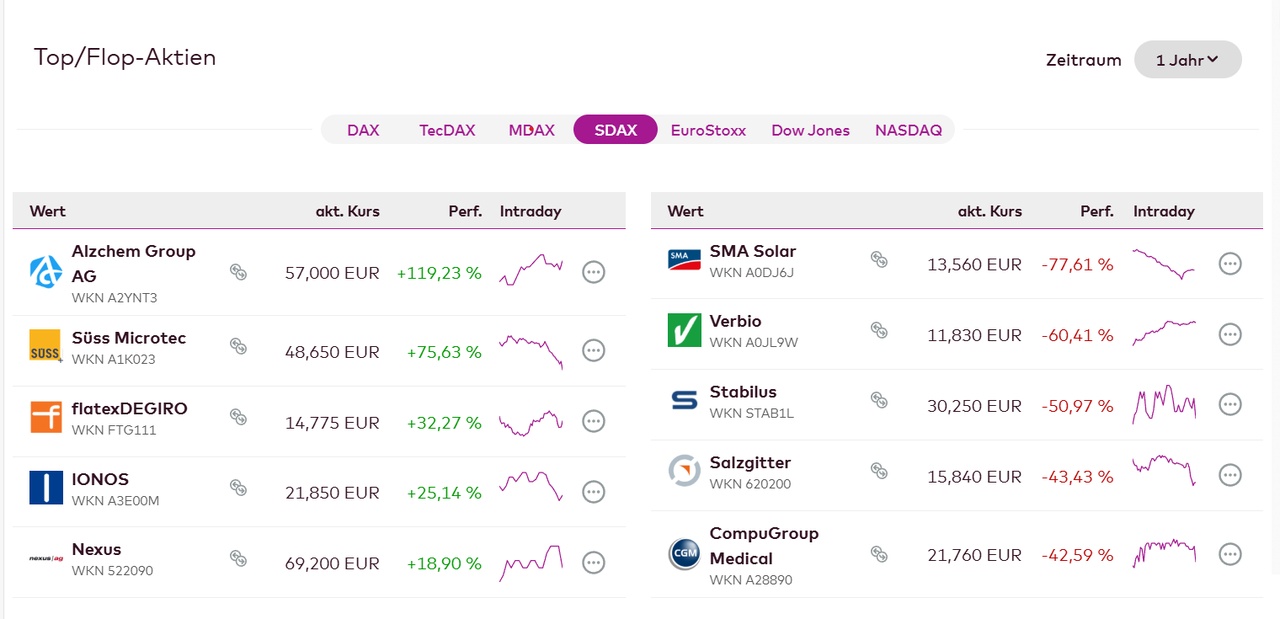Image resolution: width=1280 pixels, height=619 pixels.
Task: Select the SDAX tab
Action: coord(615,130)
